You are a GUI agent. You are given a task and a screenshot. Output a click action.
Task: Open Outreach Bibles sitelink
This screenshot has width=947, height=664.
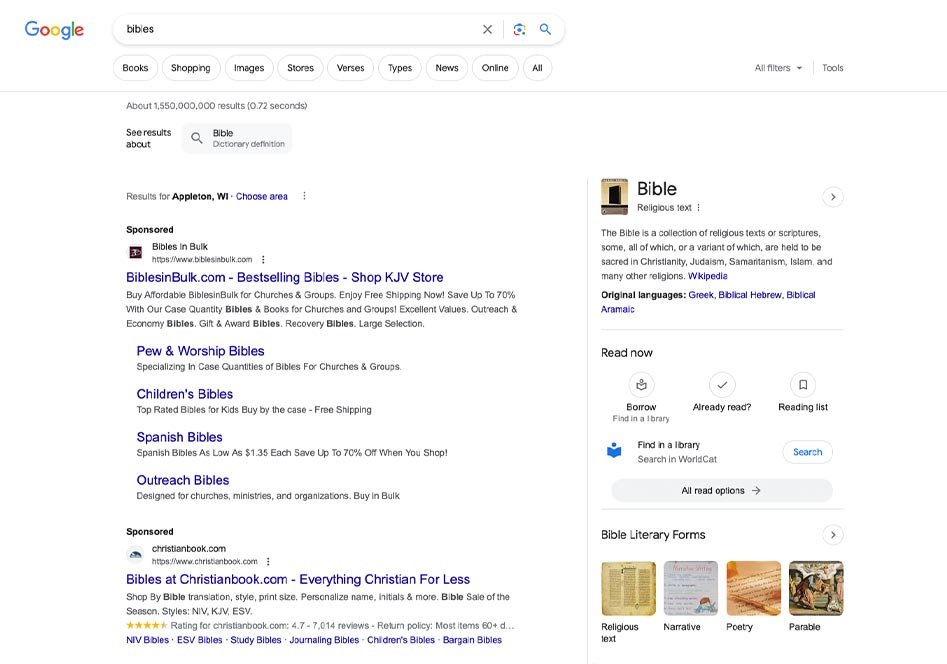pos(182,480)
